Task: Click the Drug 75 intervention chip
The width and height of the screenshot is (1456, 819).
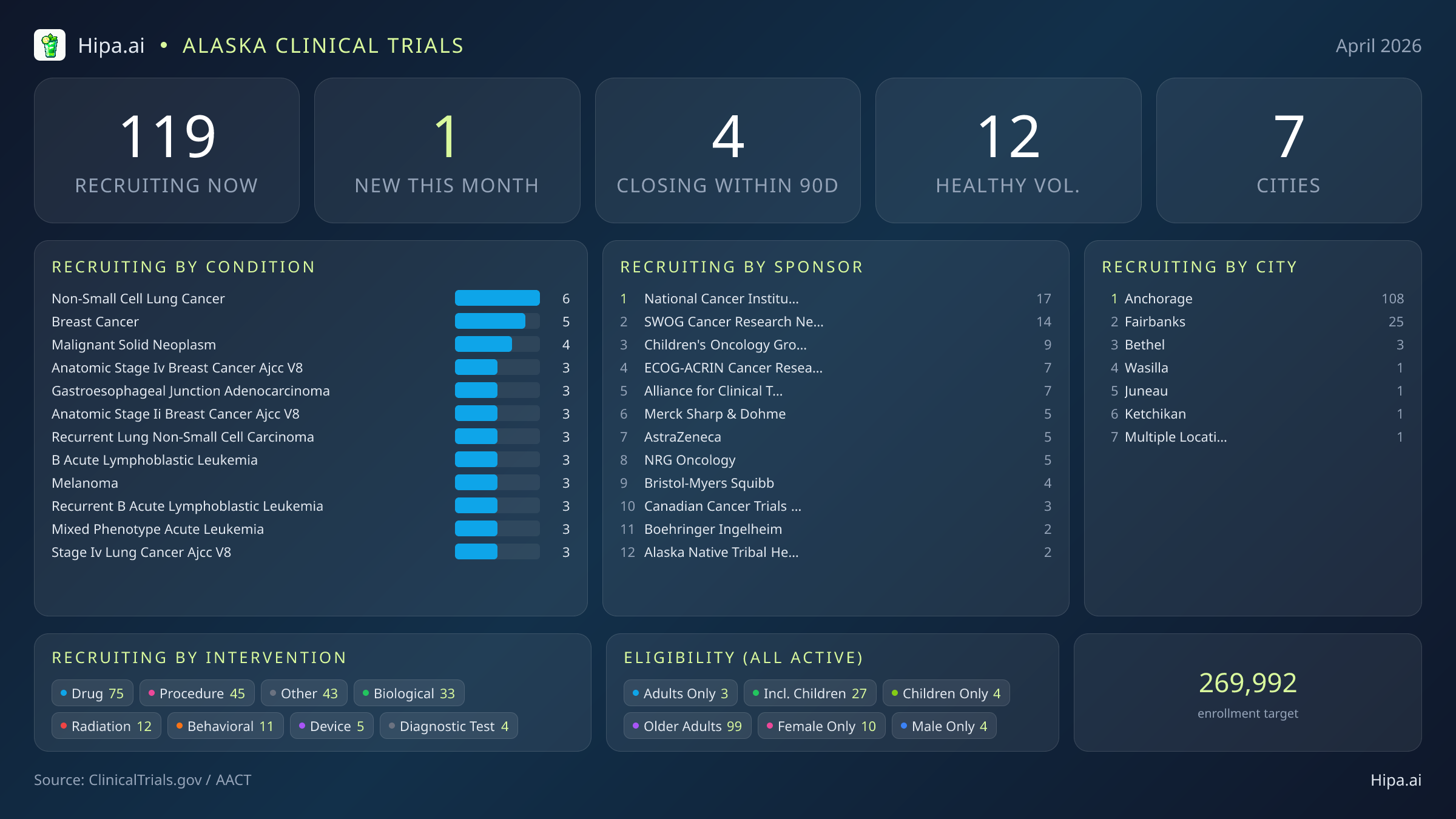Action: coord(92,693)
